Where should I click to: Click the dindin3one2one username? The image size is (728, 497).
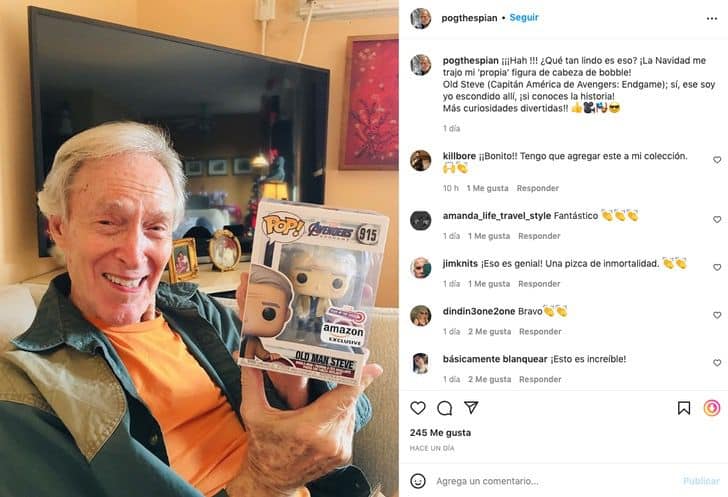click(x=479, y=311)
